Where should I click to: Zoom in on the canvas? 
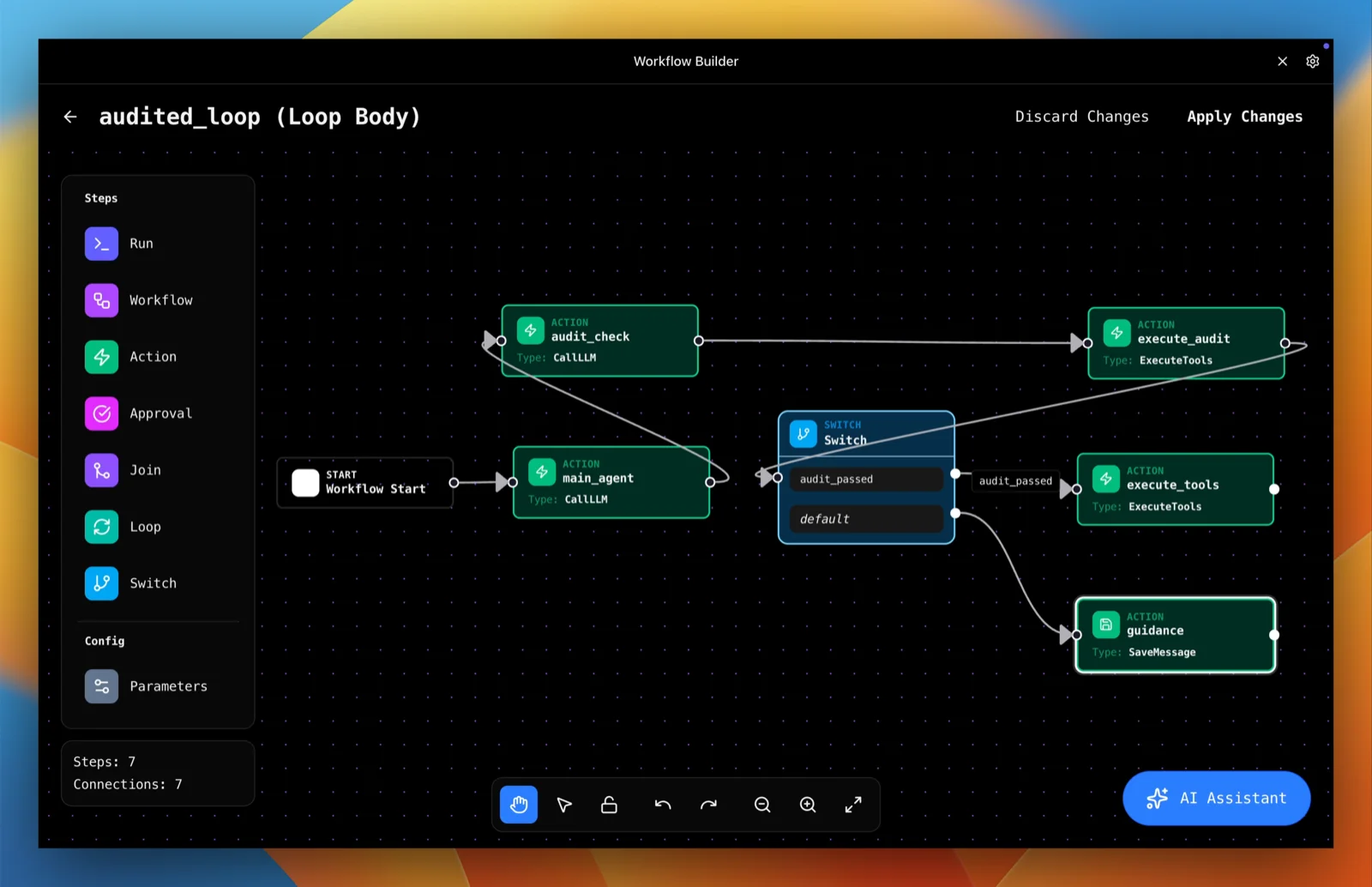[x=808, y=805]
